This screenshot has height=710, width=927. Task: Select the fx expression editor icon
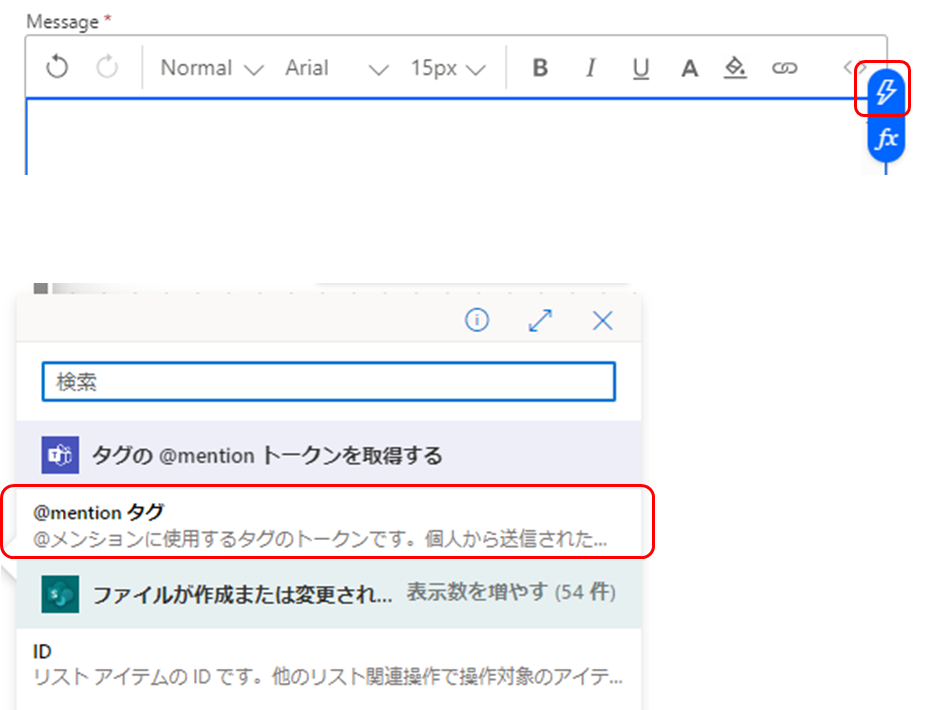(x=884, y=140)
